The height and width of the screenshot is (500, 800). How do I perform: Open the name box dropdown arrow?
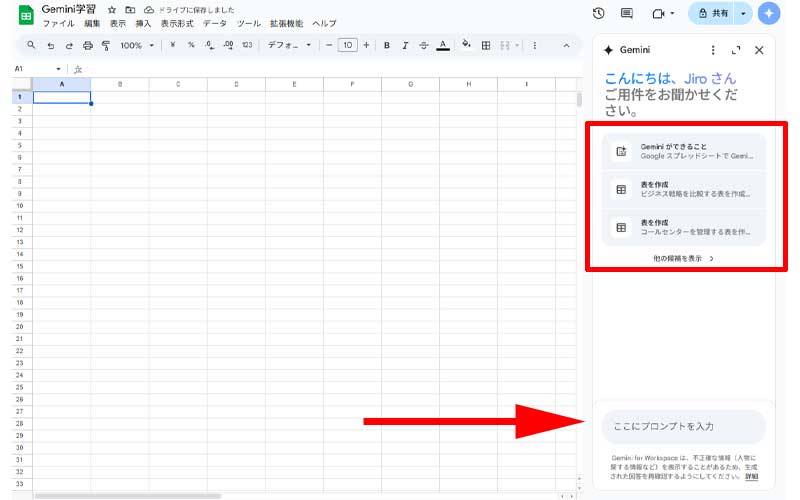[58, 69]
